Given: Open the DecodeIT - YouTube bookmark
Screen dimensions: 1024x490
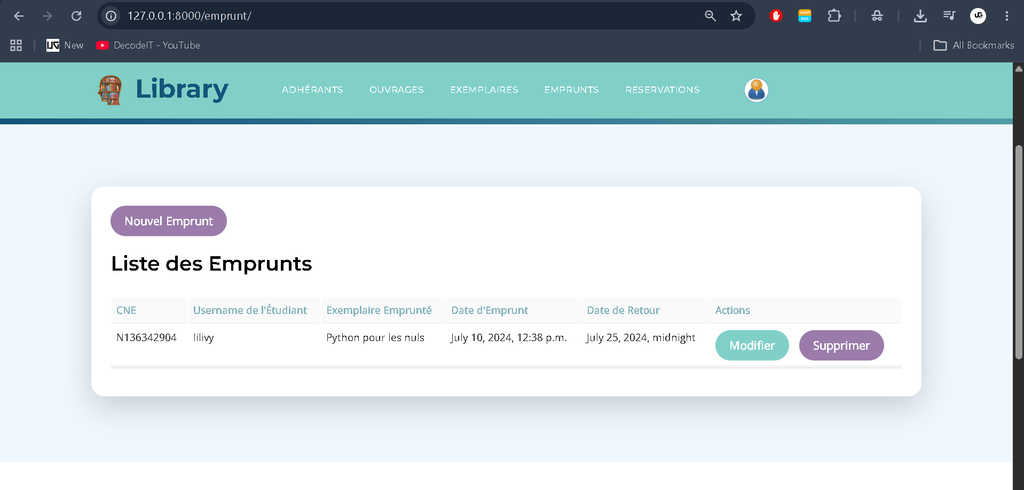Looking at the screenshot, I should coord(148,45).
